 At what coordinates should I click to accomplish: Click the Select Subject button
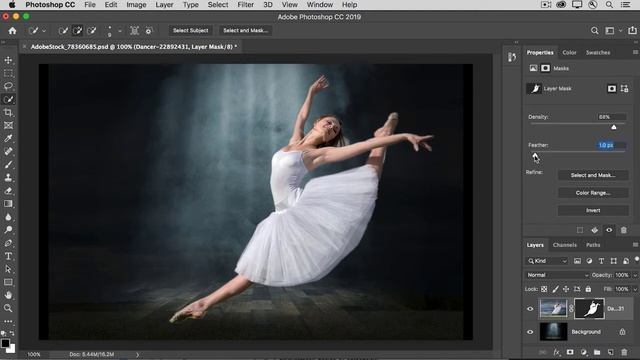coord(191,31)
